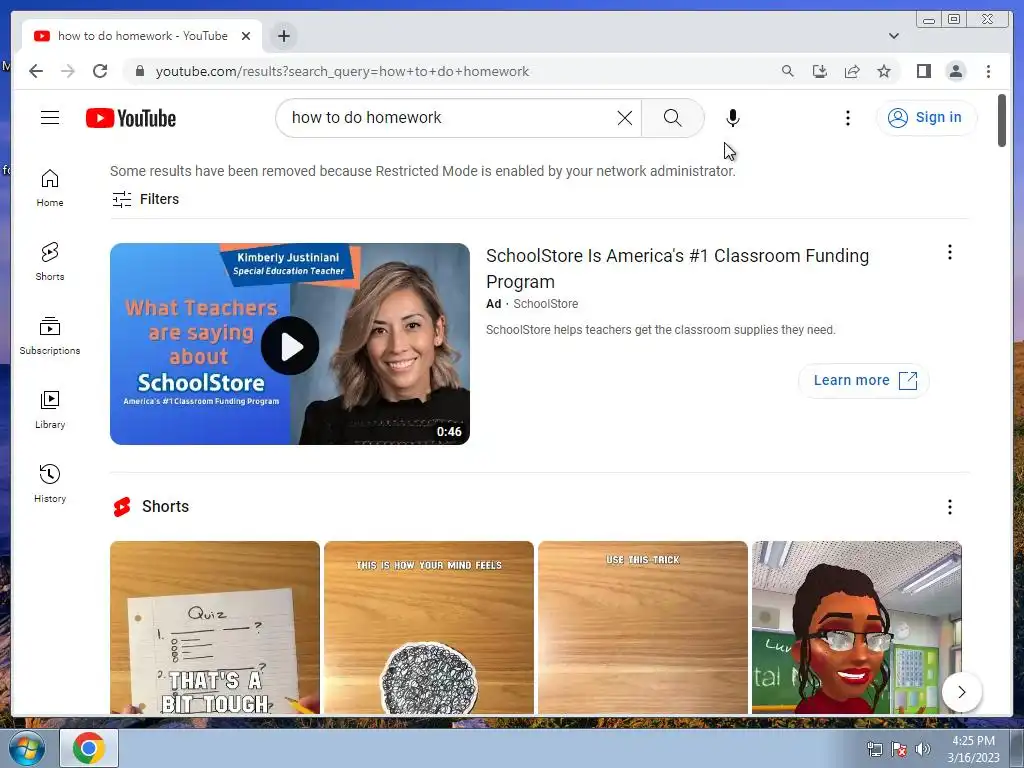Open the animated teacher short
Viewport: 1024px width, 768px height.
pyautogui.click(x=856, y=627)
